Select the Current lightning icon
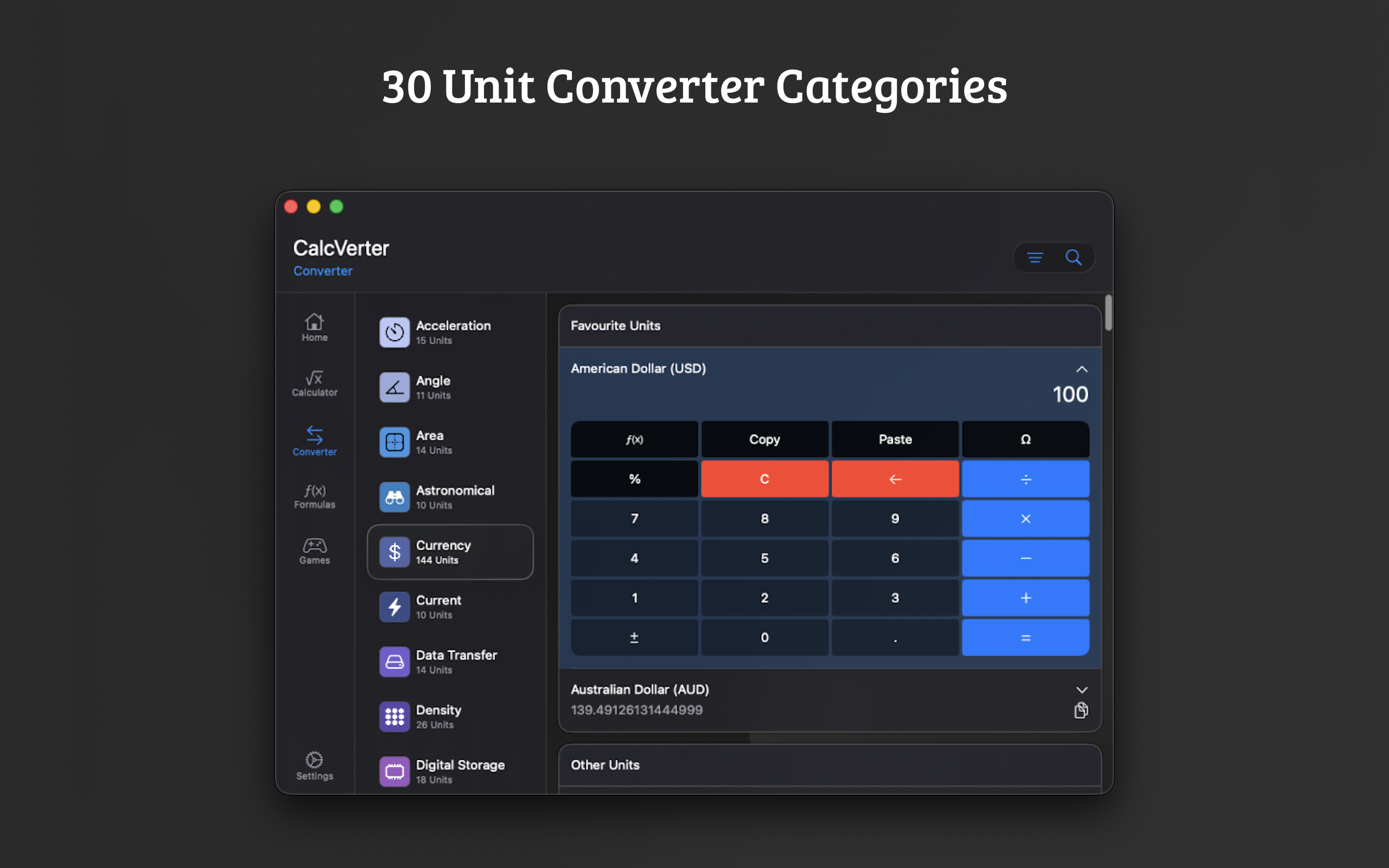 (x=394, y=607)
